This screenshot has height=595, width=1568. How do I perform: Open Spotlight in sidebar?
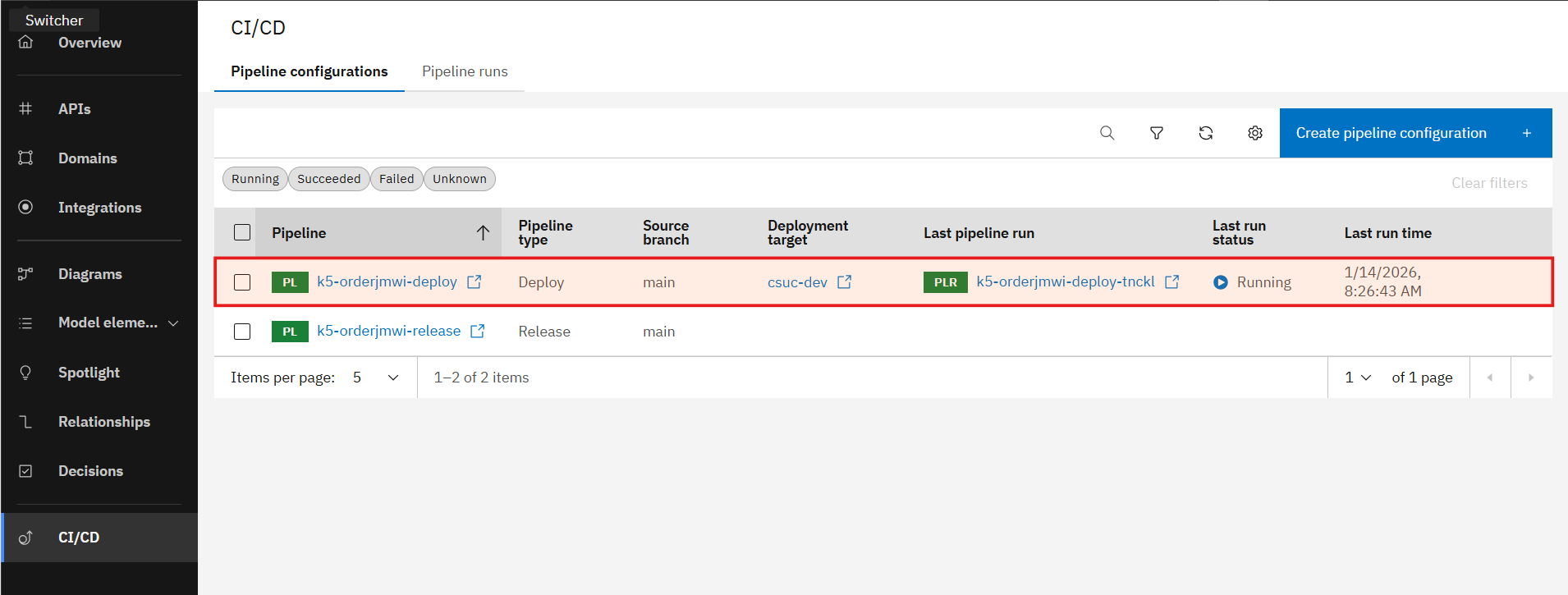89,373
